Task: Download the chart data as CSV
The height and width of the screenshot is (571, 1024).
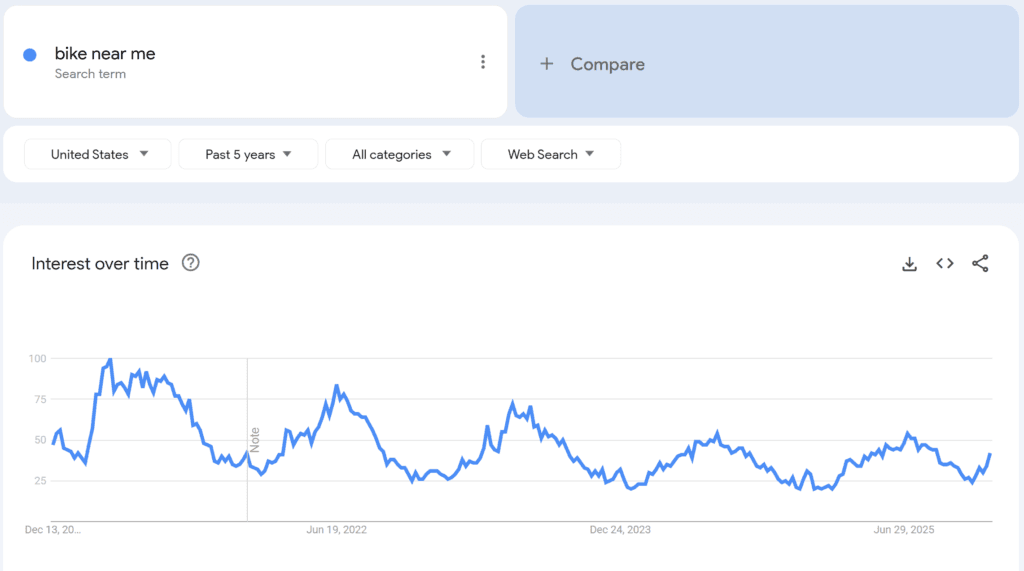Action: pos(909,264)
